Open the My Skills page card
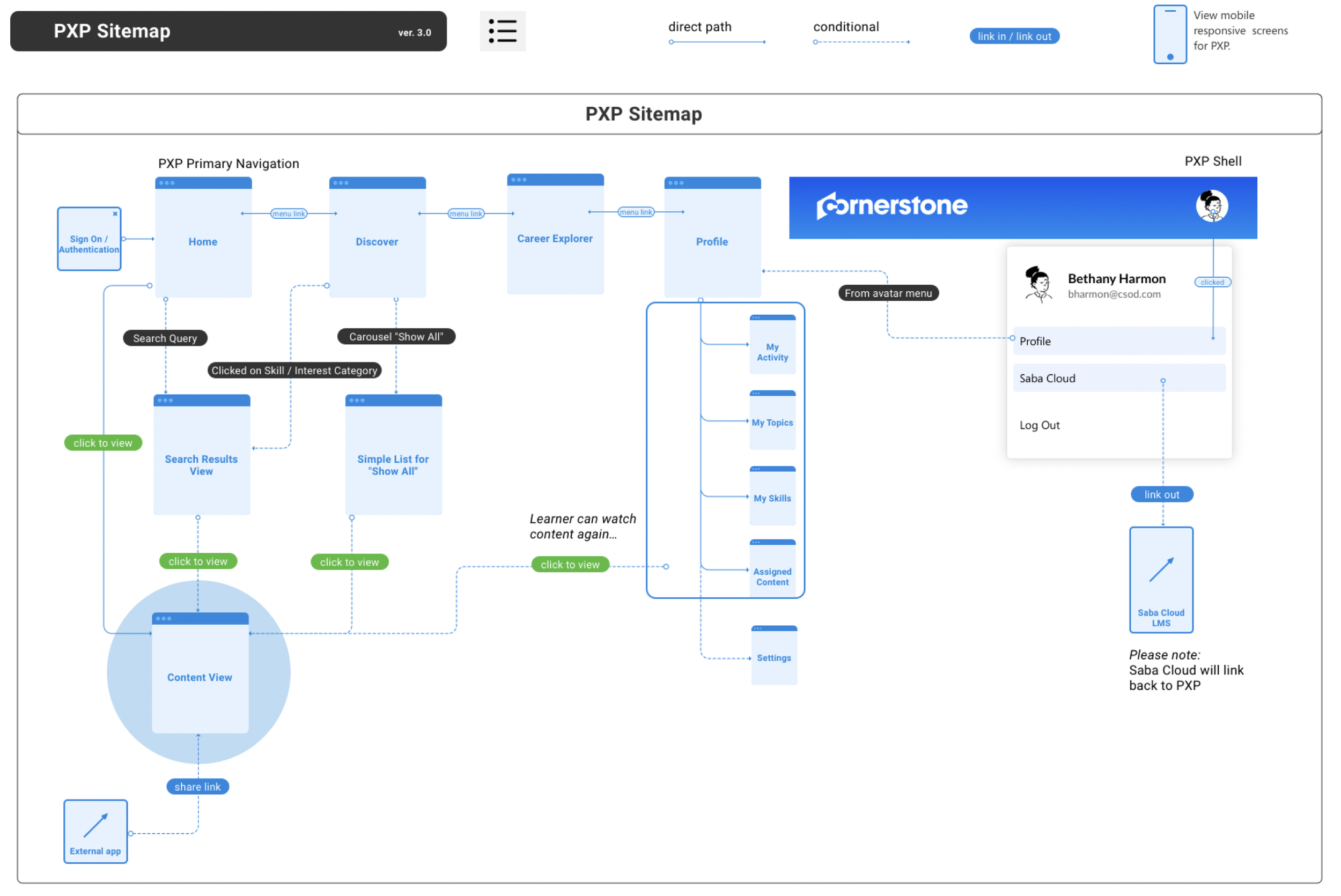 click(772, 498)
